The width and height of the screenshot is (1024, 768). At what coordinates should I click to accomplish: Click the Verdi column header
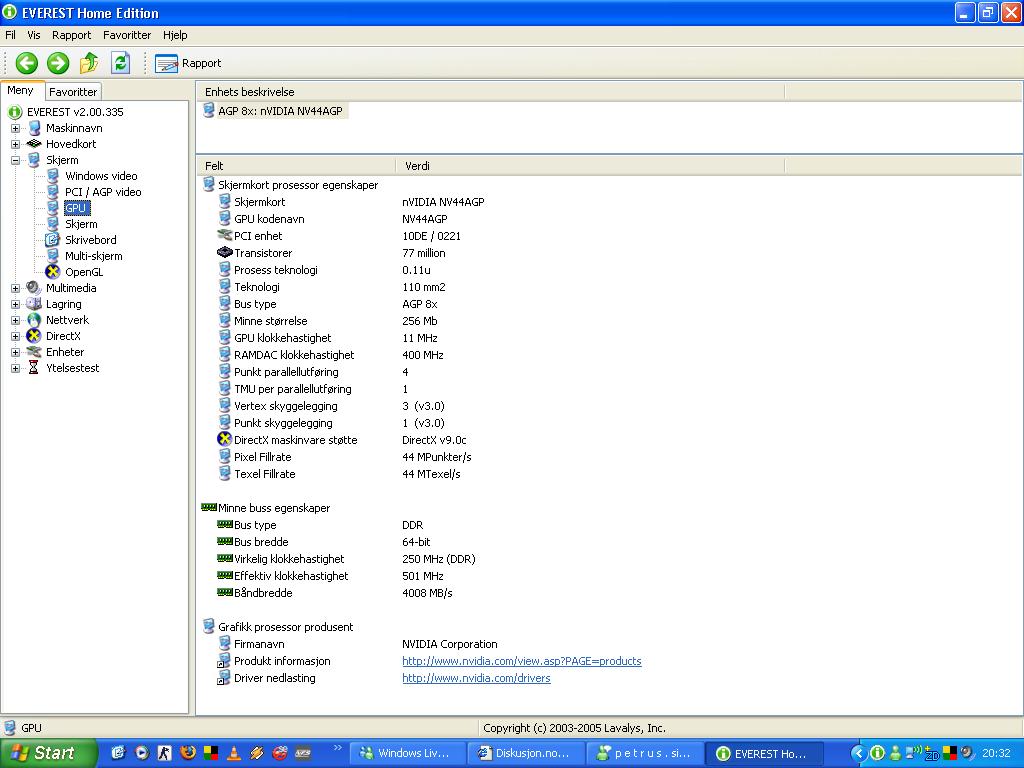[x=590, y=166]
